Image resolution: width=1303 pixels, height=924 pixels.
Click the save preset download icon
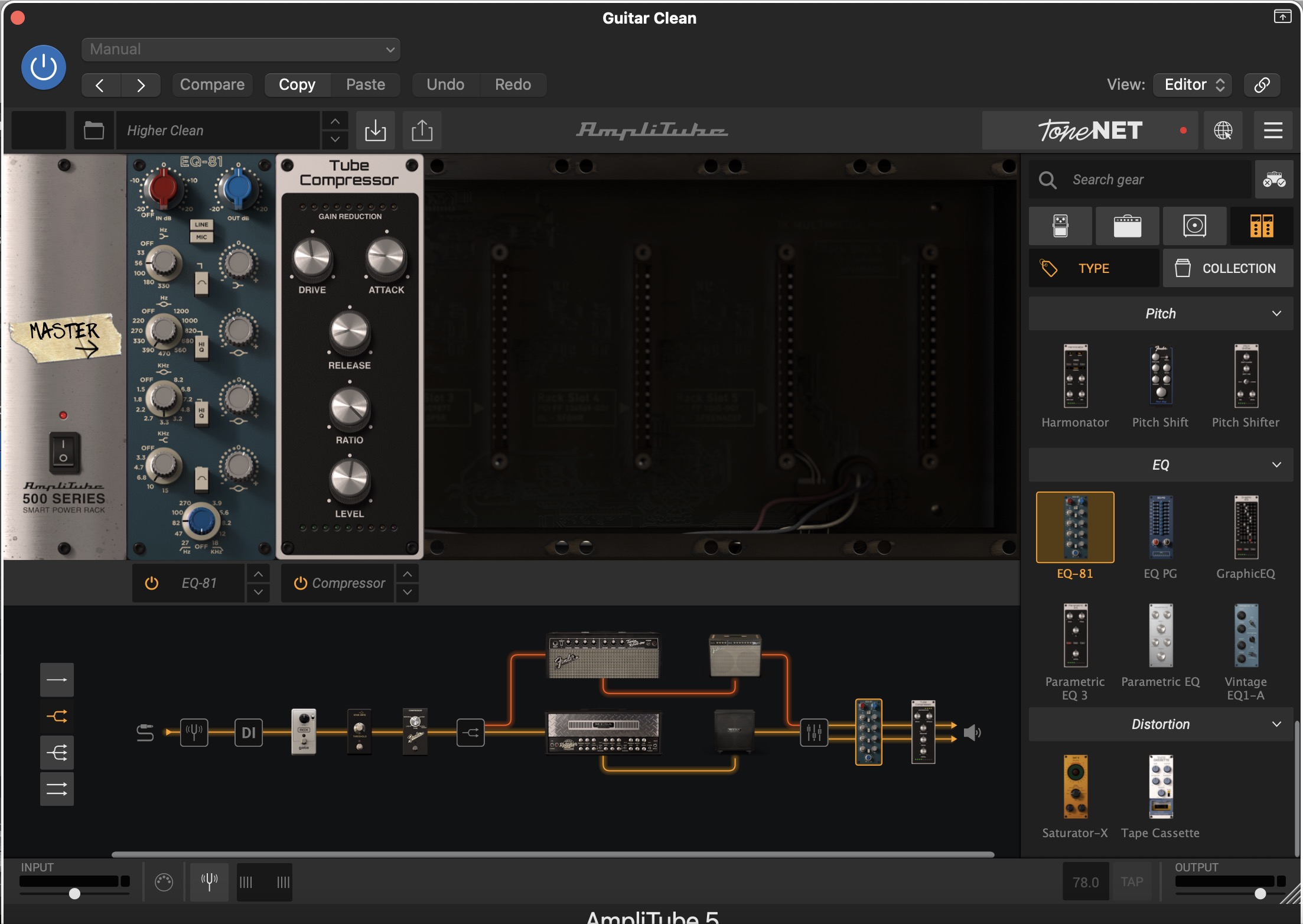[x=375, y=131]
